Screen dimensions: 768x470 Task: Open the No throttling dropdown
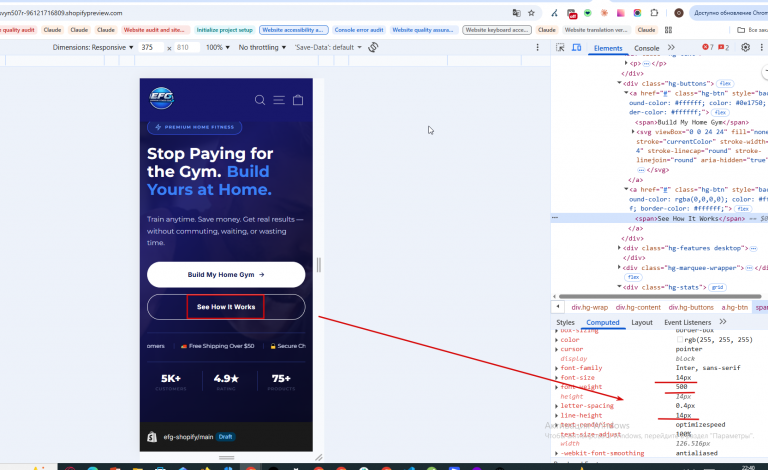tap(262, 47)
